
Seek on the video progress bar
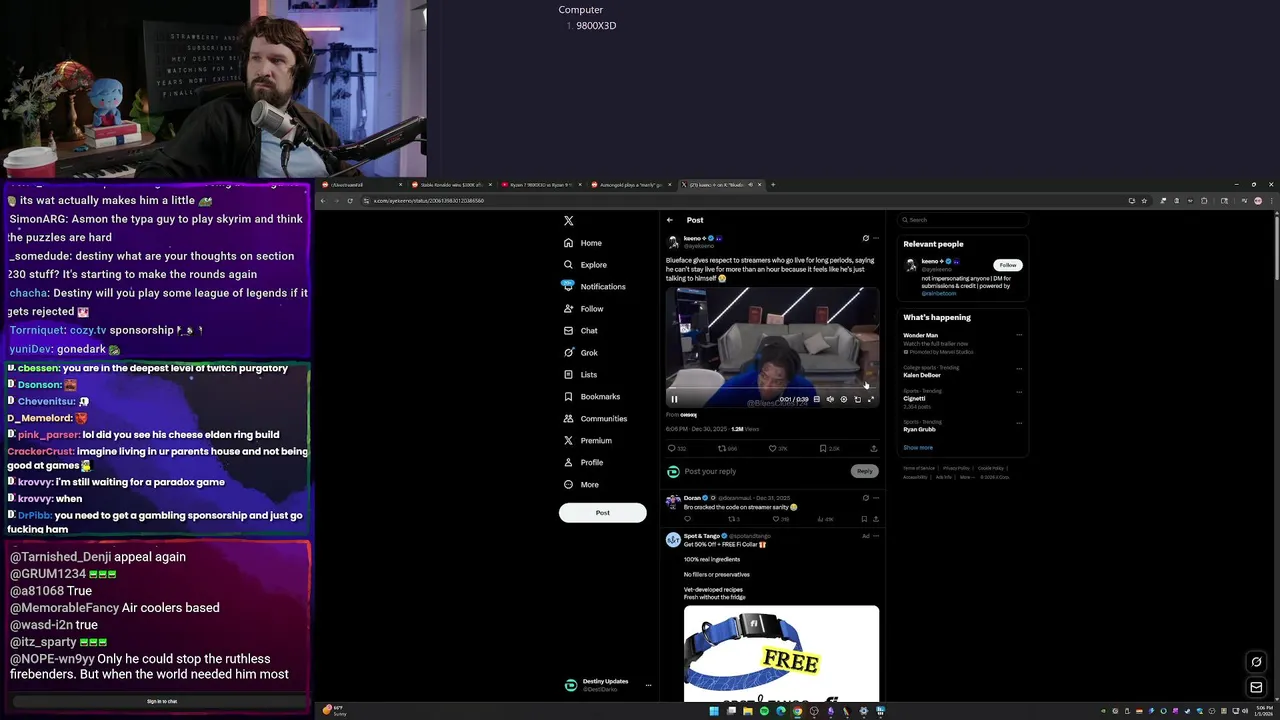pyautogui.click(x=773, y=389)
